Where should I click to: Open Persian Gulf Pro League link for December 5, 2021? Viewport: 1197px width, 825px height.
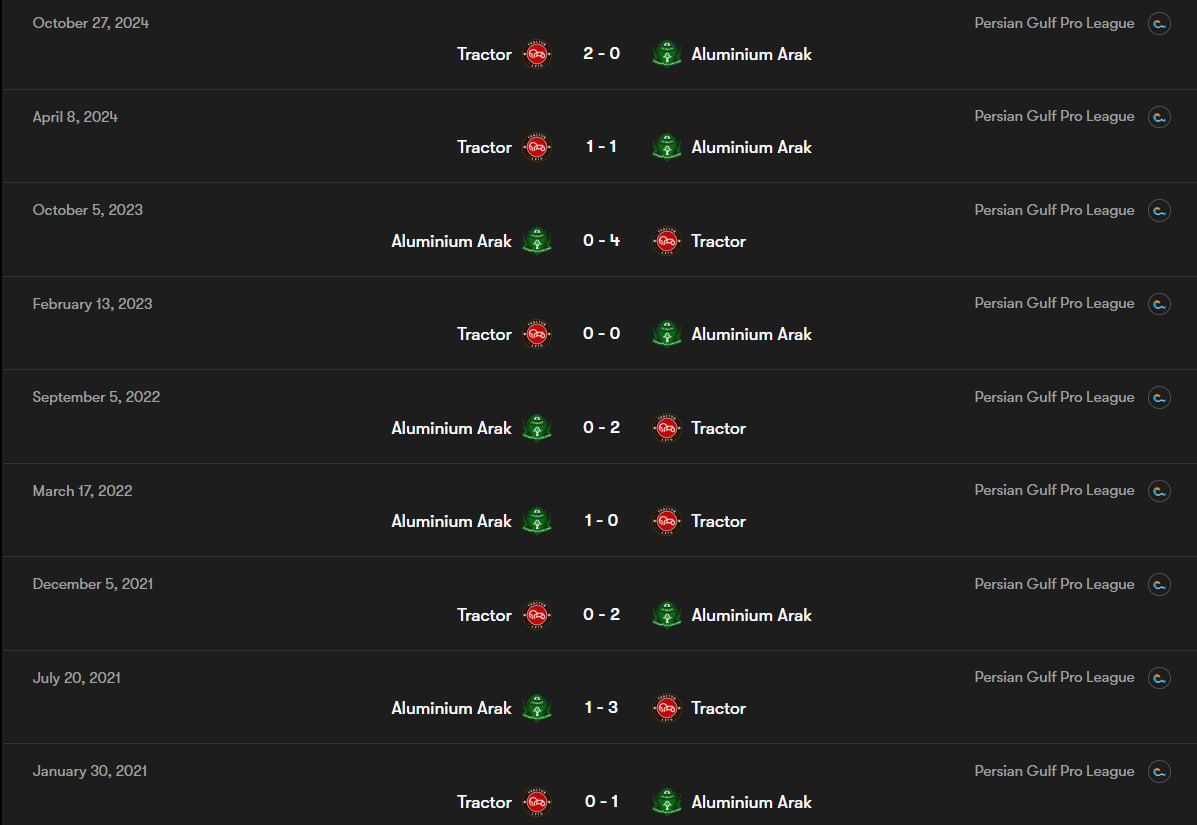(x=1054, y=585)
